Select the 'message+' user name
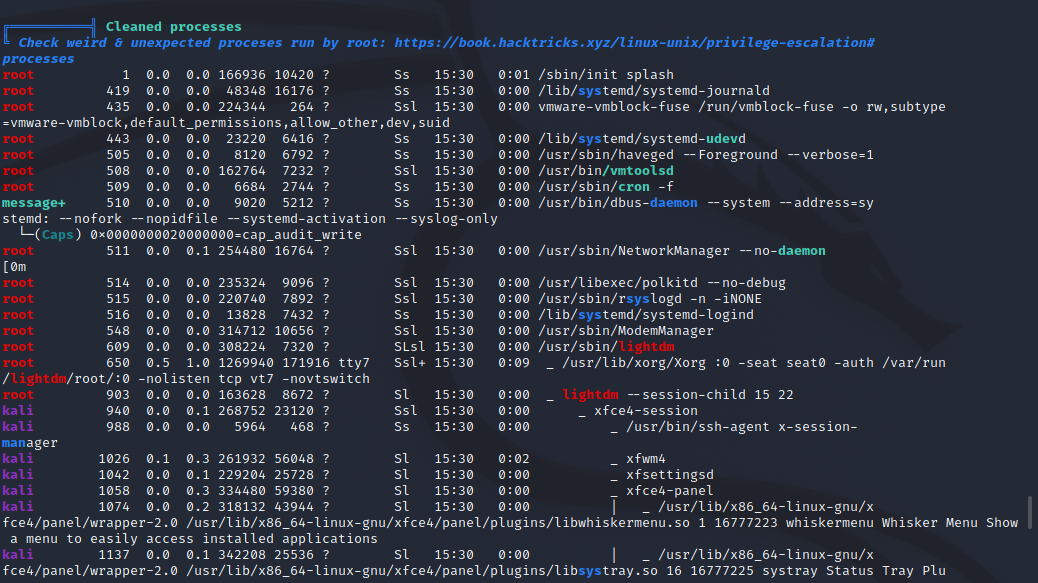The width and height of the screenshot is (1038, 583). point(34,202)
